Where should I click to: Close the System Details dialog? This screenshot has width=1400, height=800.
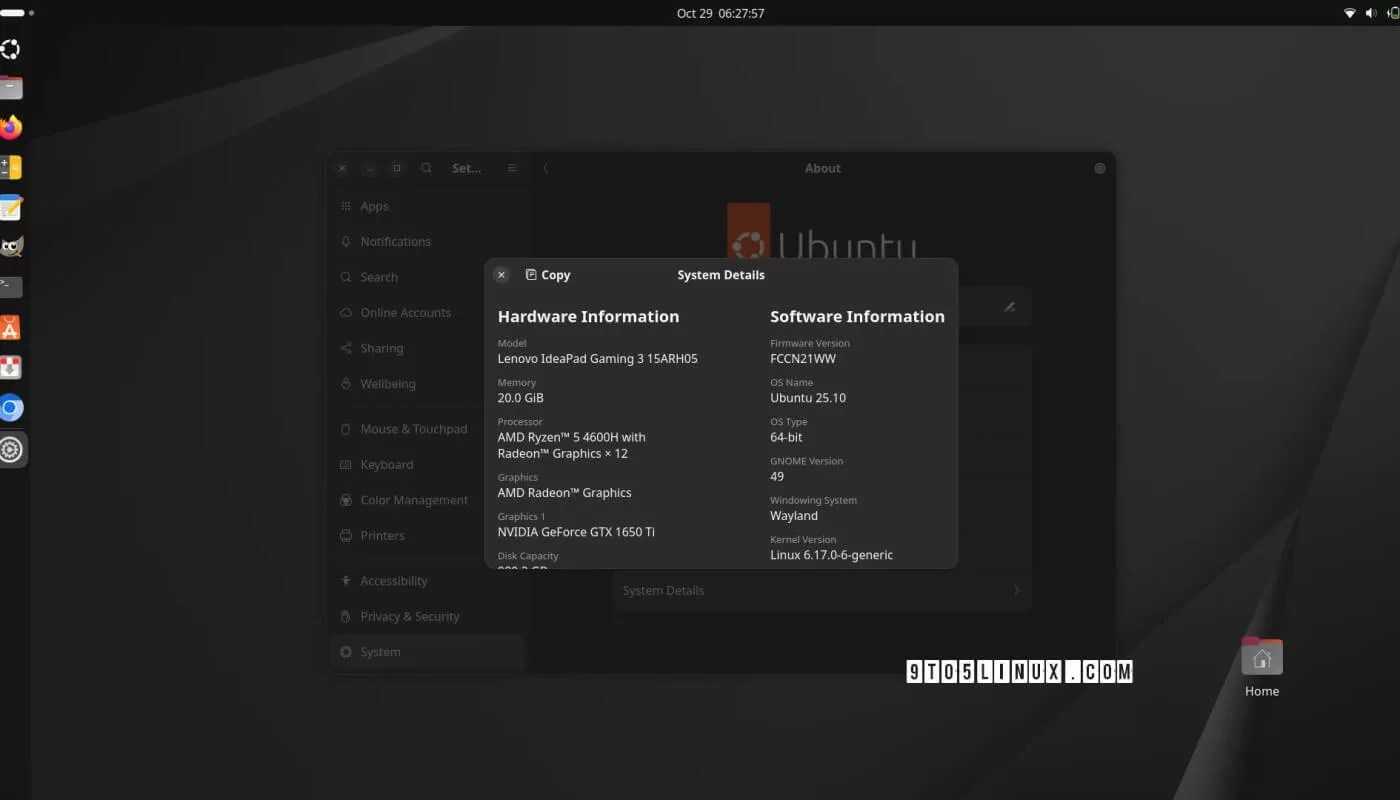(x=501, y=275)
